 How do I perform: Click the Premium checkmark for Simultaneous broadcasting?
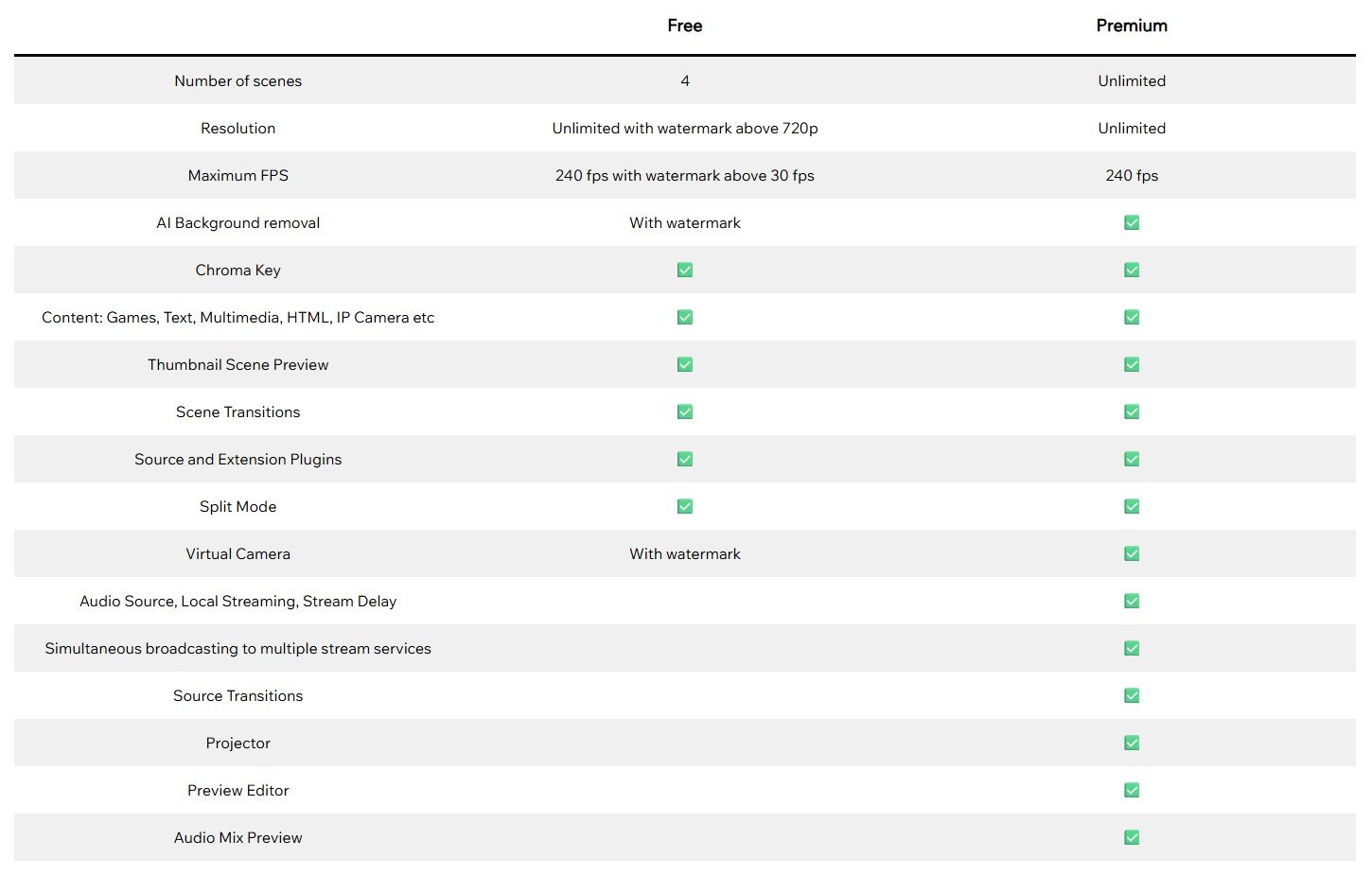coord(1132,649)
